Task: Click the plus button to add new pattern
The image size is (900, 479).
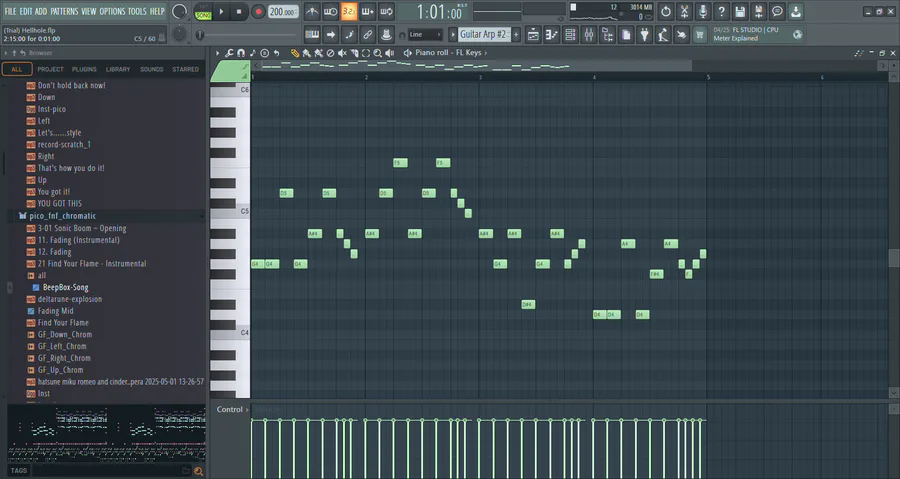Action: coord(516,34)
